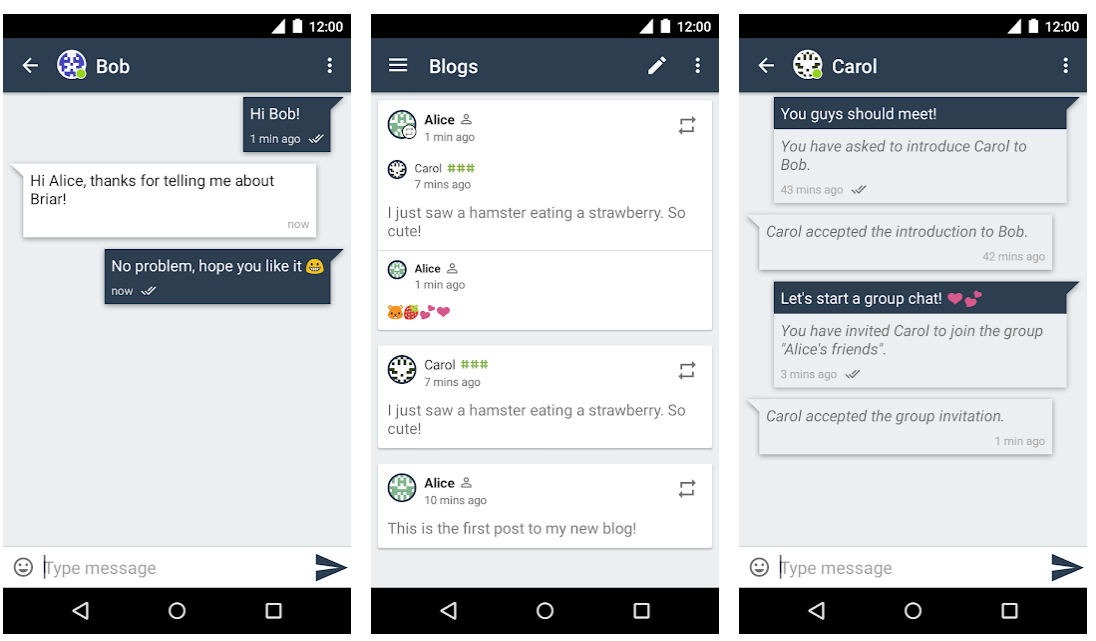Open Carol's avatar in the chat header
The image size is (1096, 641).
807,65
